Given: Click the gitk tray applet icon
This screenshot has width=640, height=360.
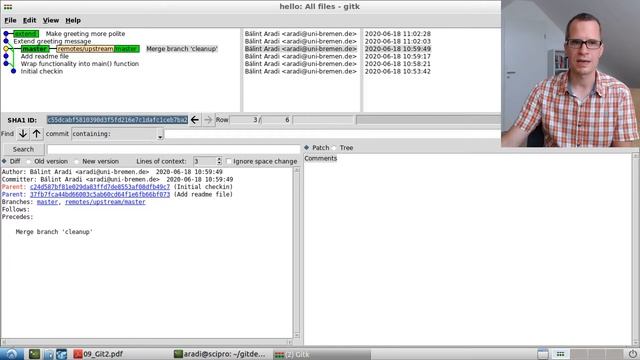Looking at the screenshot, I should (x=560, y=354).
